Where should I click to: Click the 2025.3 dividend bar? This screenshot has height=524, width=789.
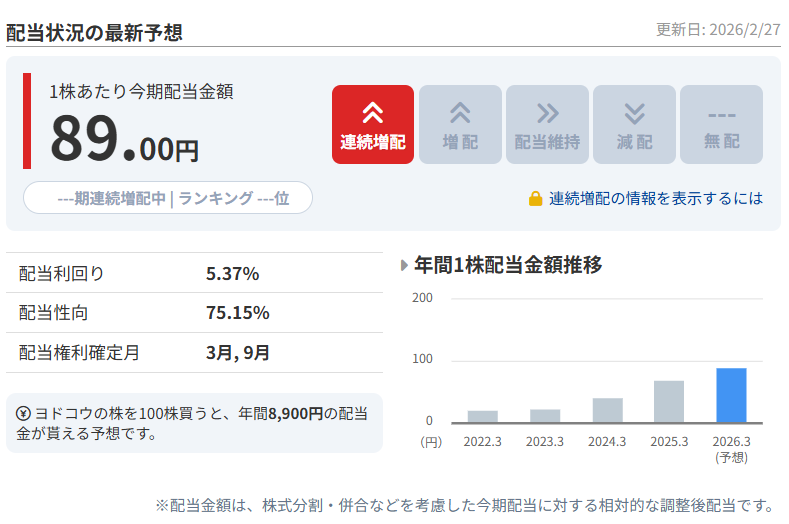point(669,401)
